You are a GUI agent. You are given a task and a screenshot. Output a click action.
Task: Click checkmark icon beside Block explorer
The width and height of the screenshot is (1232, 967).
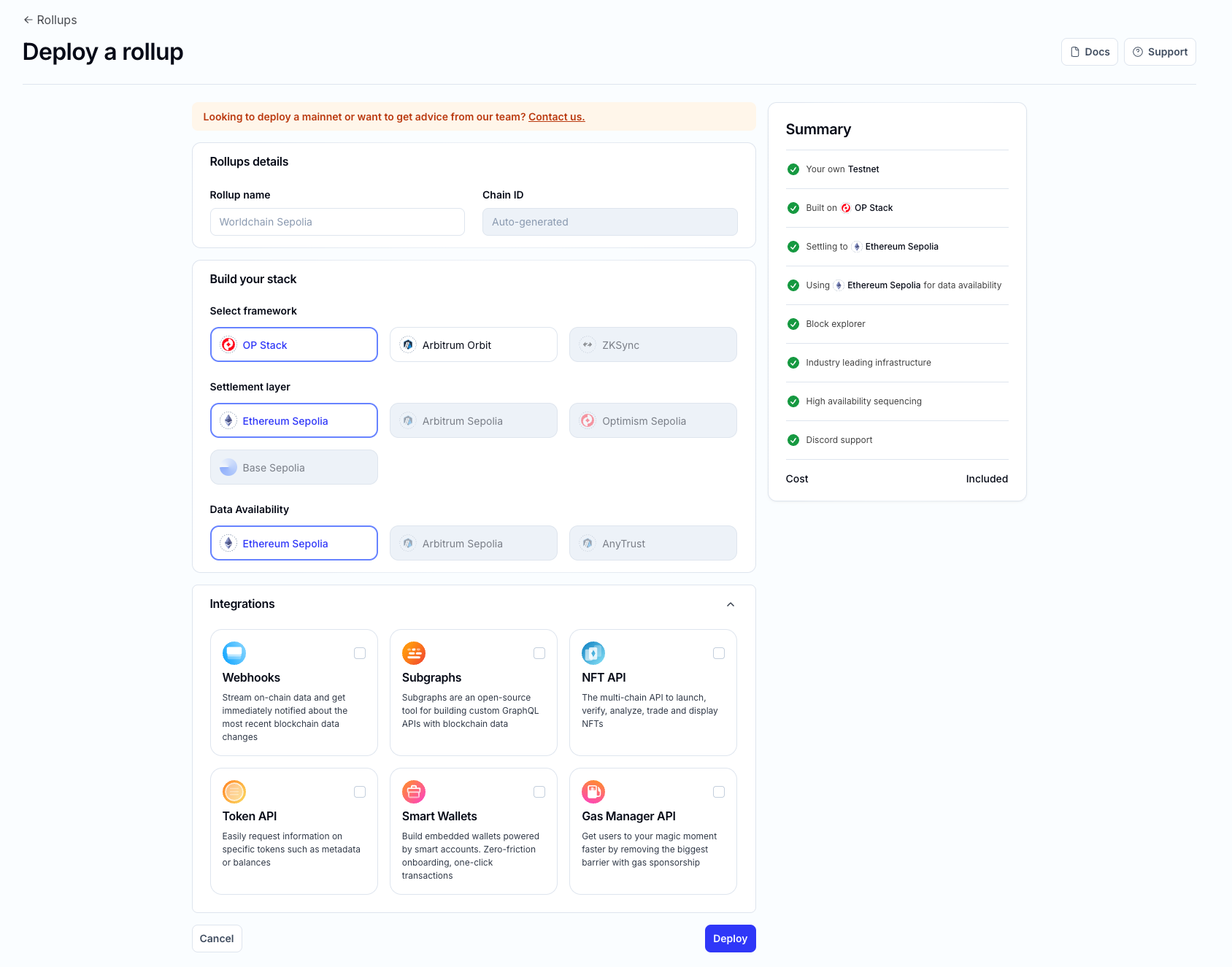click(793, 324)
